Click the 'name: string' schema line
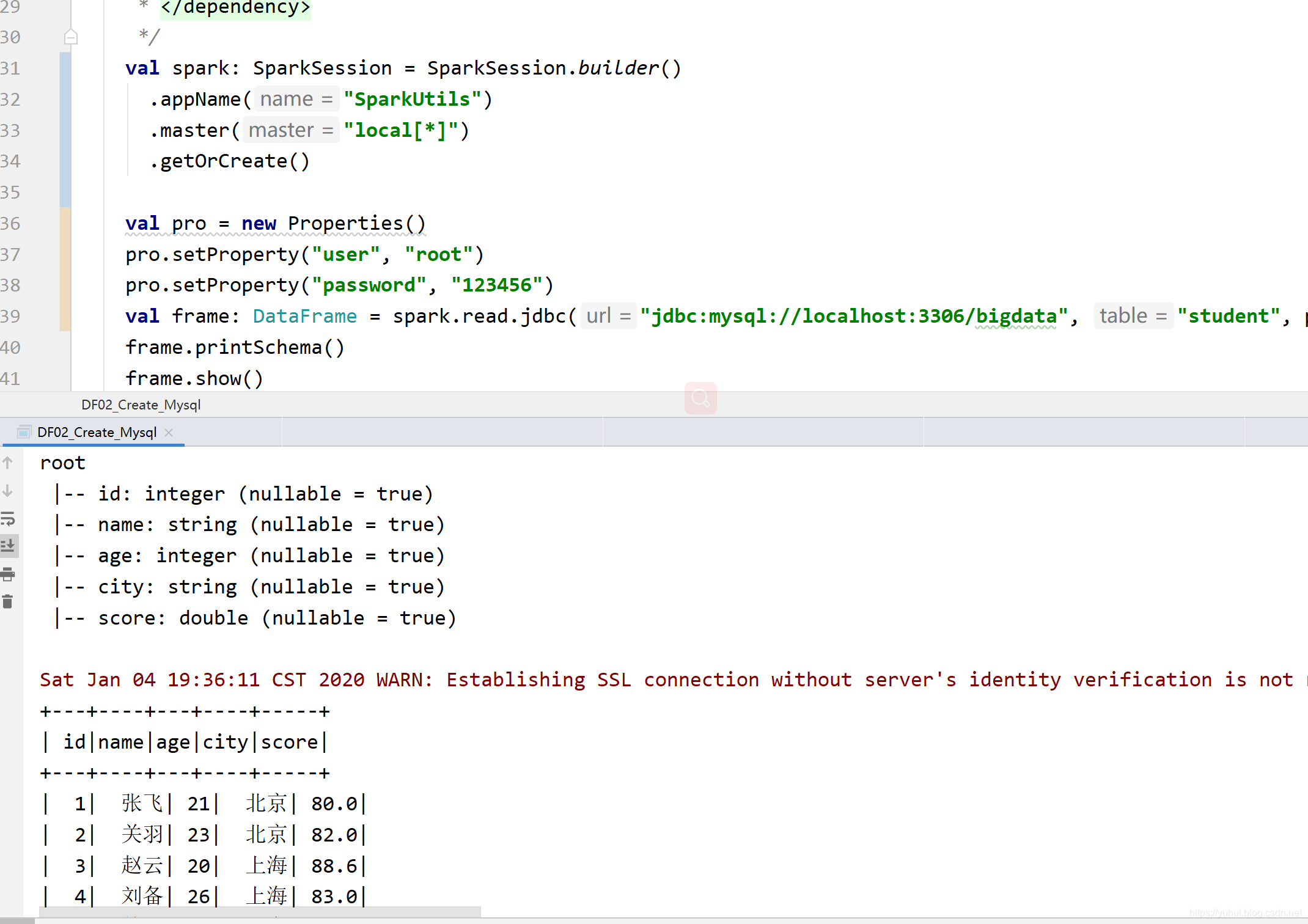Image resolution: width=1308 pixels, height=924 pixels. coord(249,525)
